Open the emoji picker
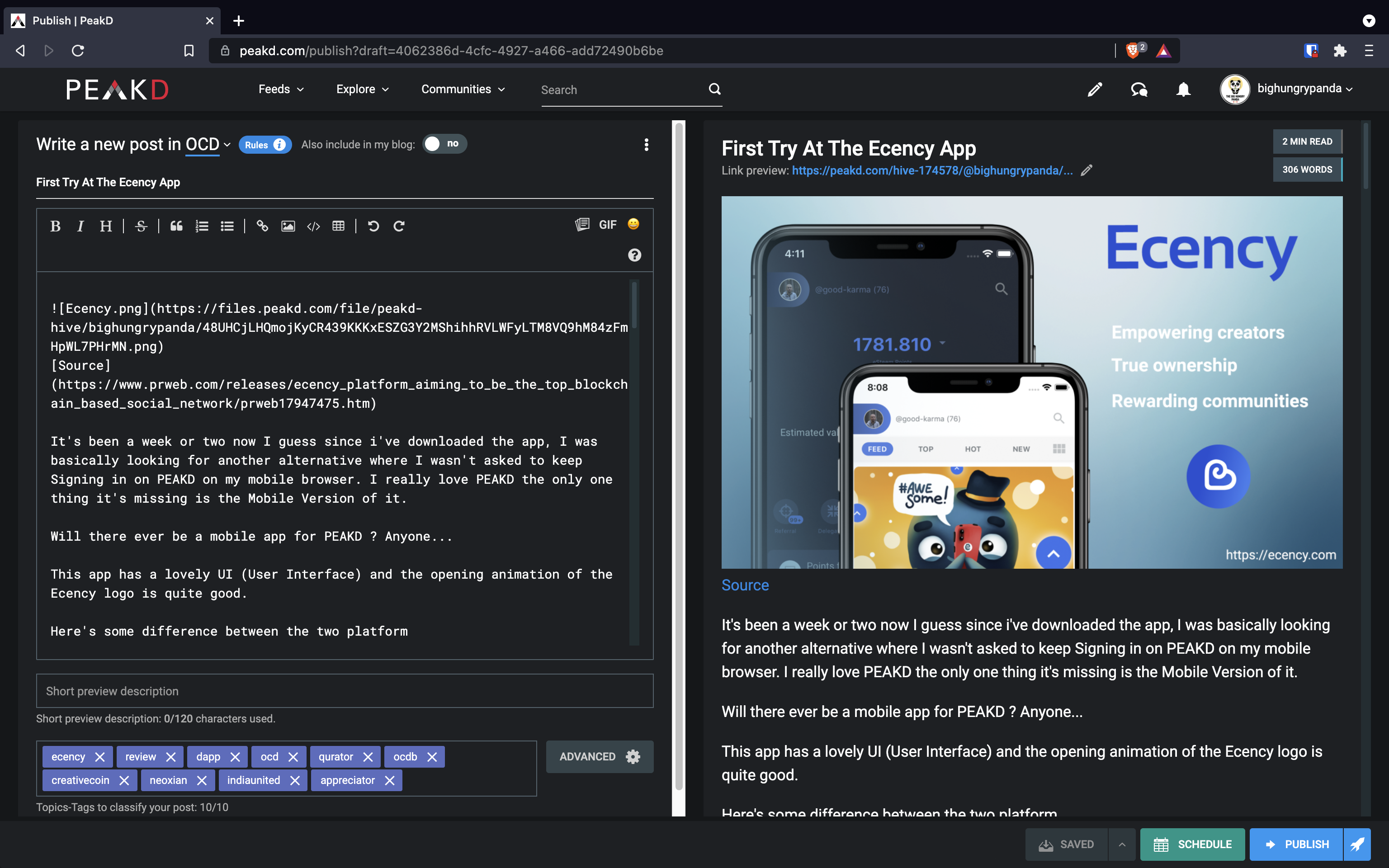1389x868 pixels. pyautogui.click(x=633, y=224)
